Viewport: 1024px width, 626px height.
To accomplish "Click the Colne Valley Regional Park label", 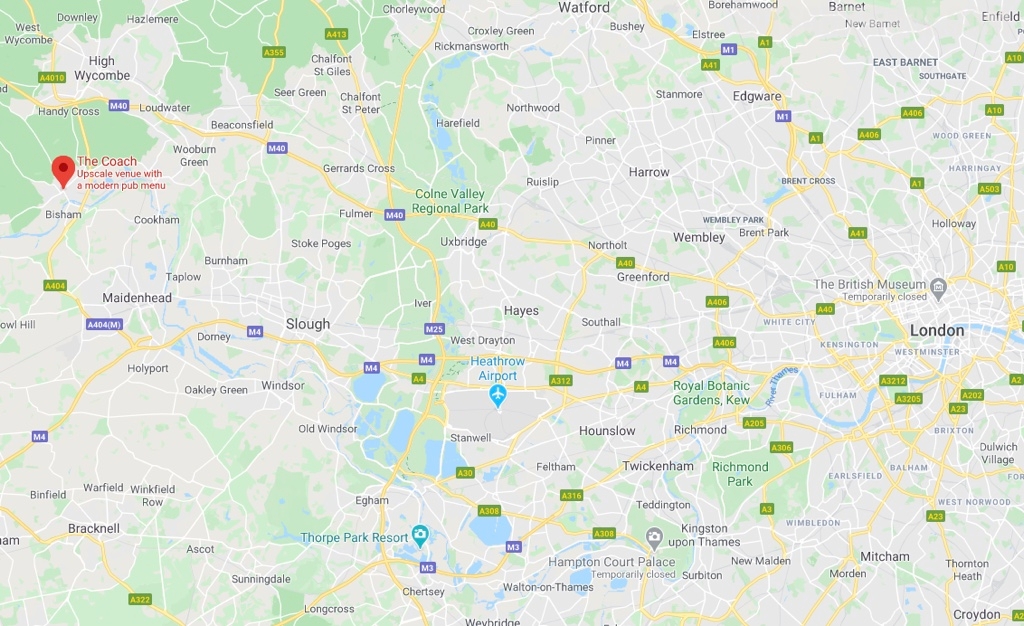I will coord(450,201).
